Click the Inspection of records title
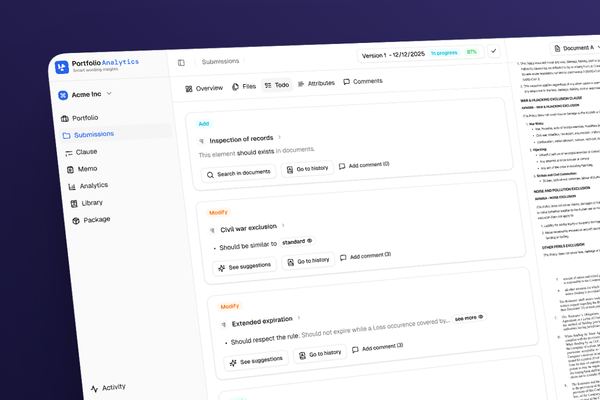The image size is (600, 400). coord(241,139)
